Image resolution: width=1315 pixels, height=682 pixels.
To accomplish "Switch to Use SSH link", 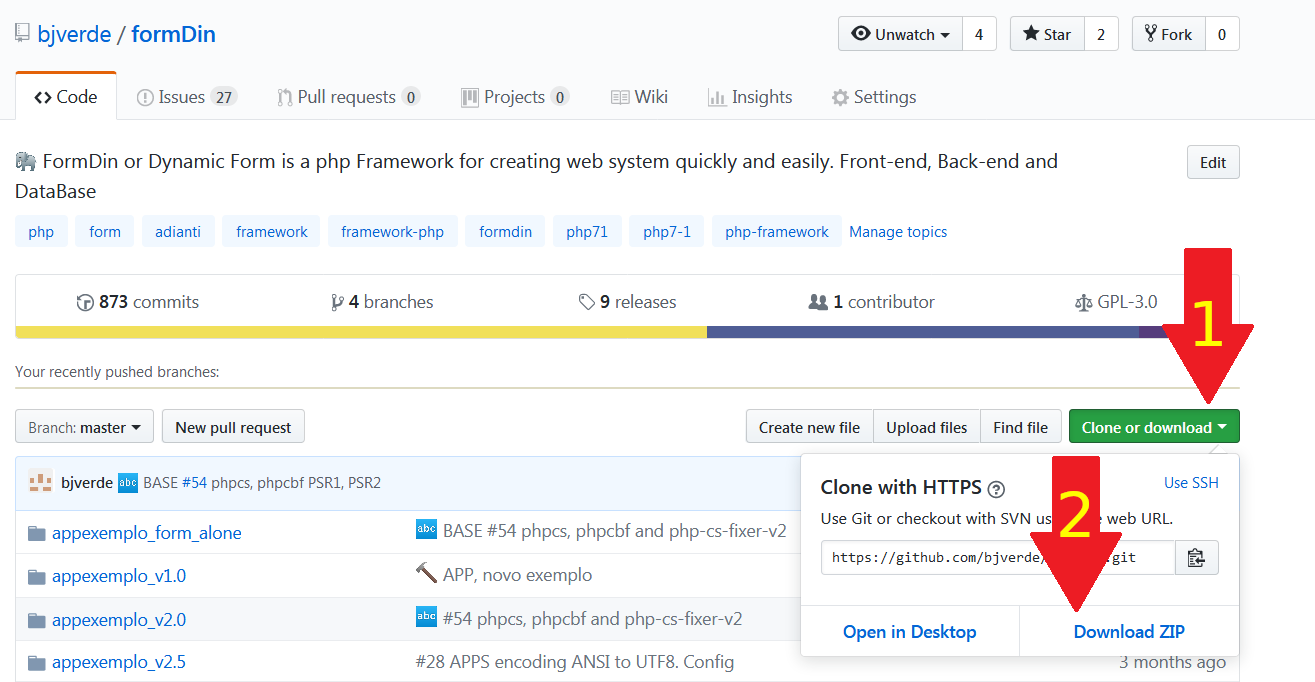I will coord(1191,483).
